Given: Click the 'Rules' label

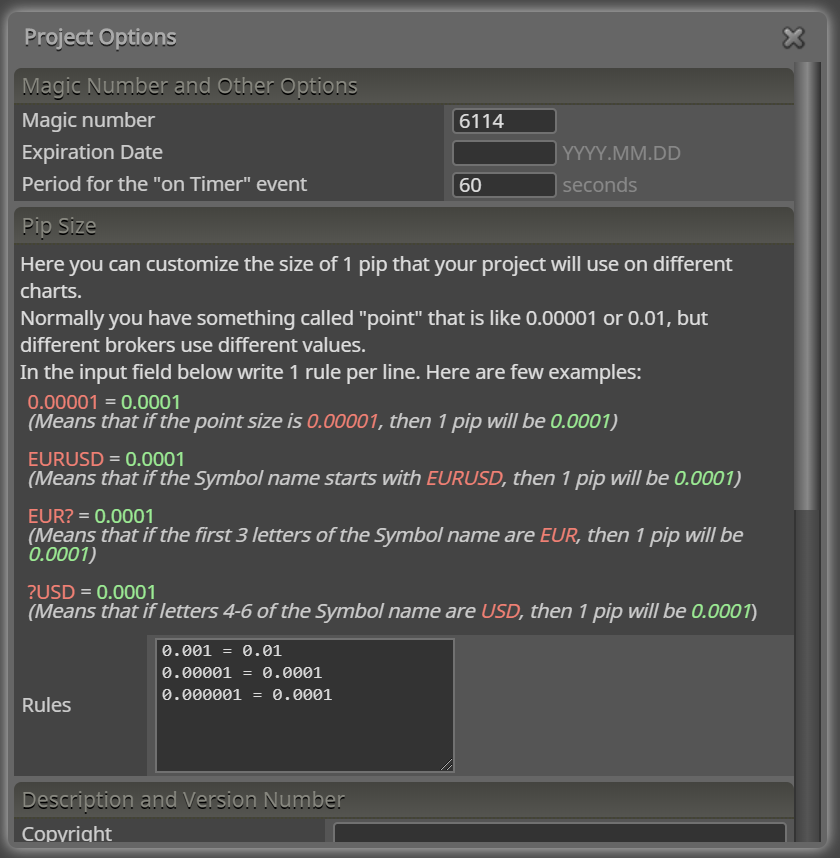Looking at the screenshot, I should tap(47, 705).
